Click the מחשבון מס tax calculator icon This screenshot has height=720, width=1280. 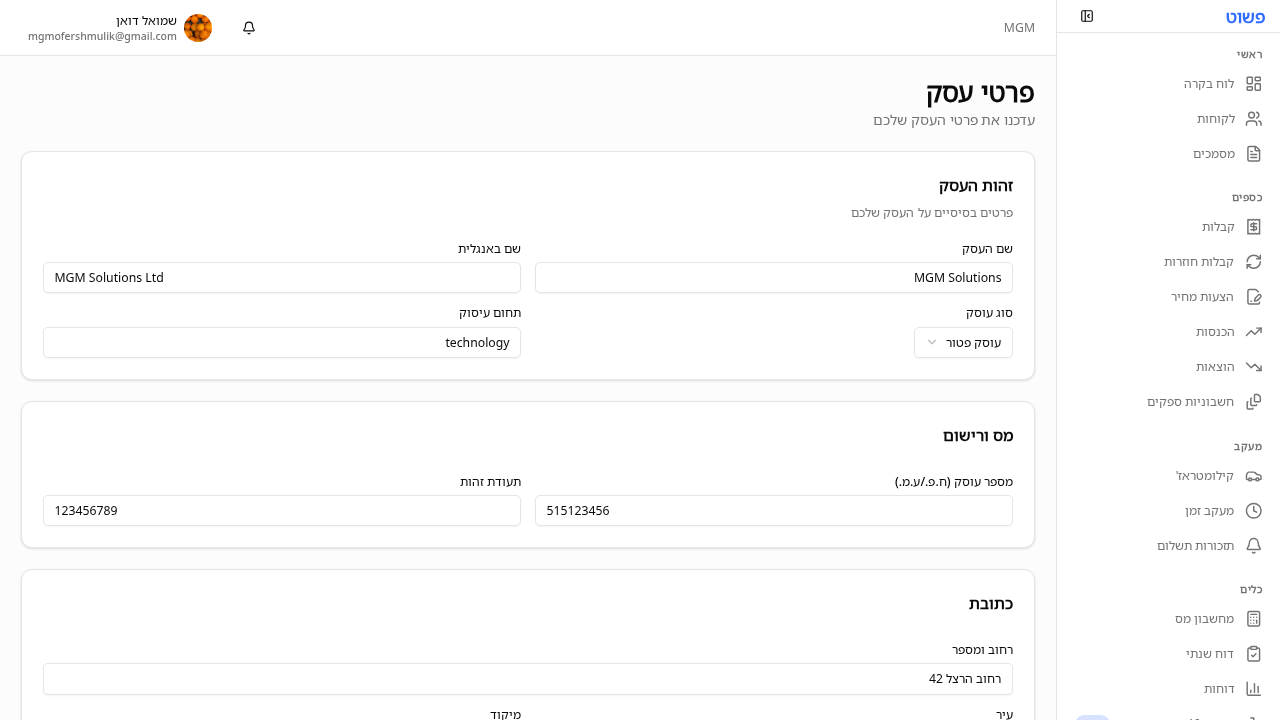coord(1254,618)
